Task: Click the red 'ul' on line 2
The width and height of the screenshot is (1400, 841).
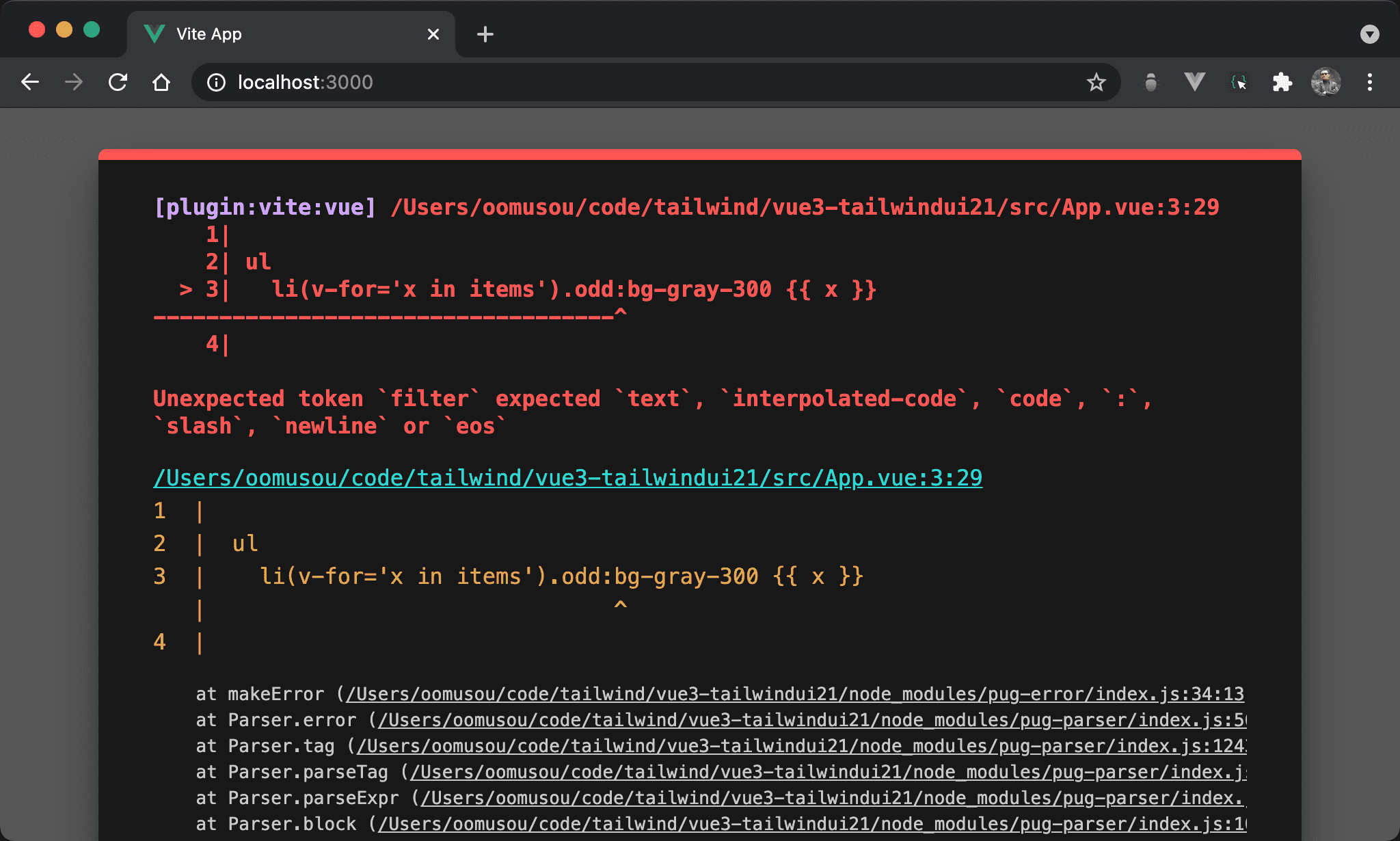Action: coord(258,262)
